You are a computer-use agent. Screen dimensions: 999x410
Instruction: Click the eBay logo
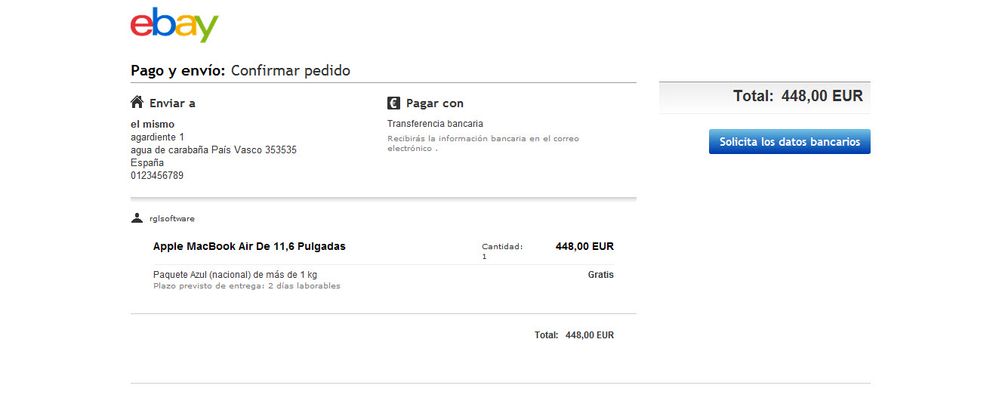click(x=174, y=25)
